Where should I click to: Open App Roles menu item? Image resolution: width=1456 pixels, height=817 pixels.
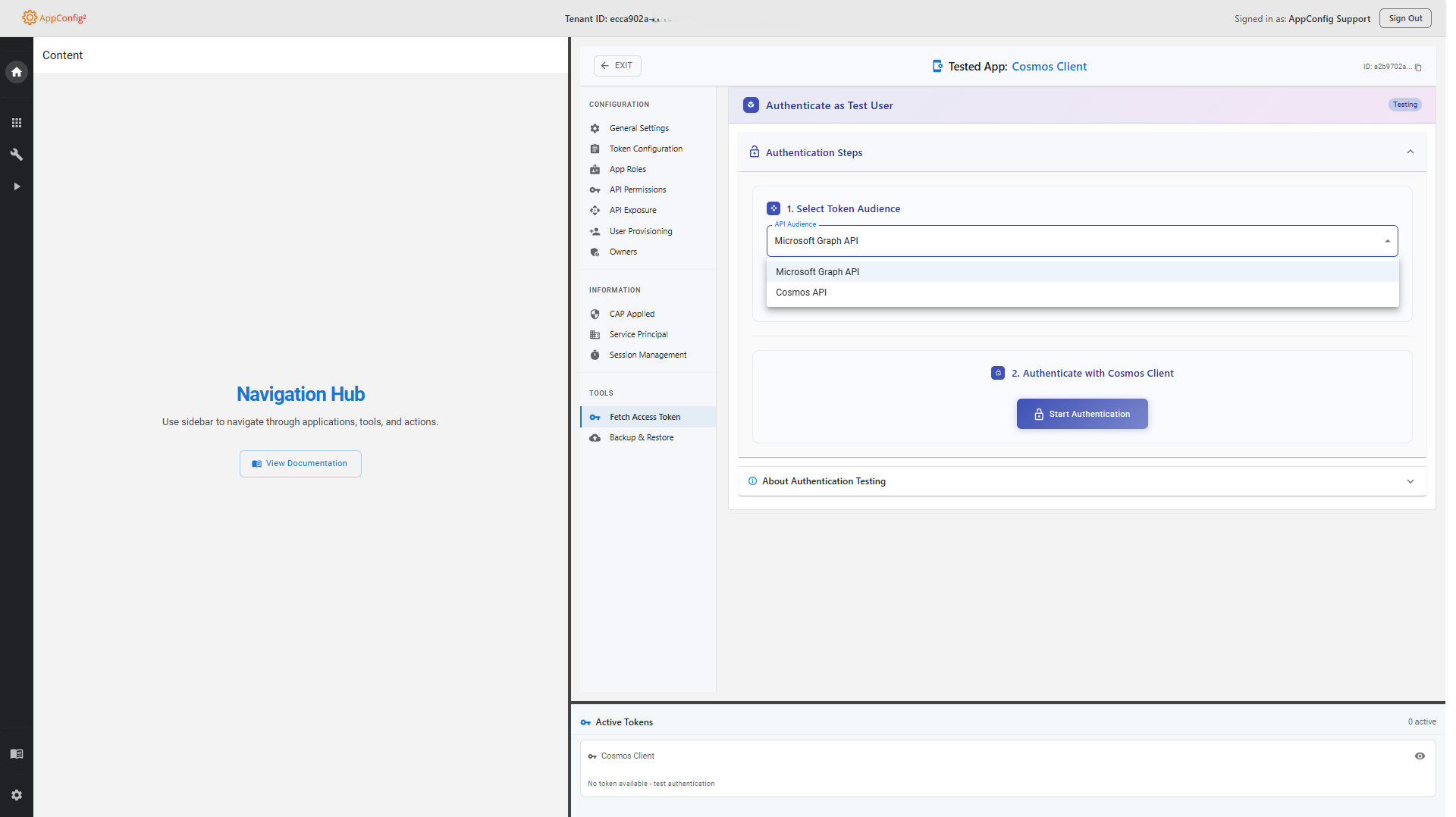648,170
